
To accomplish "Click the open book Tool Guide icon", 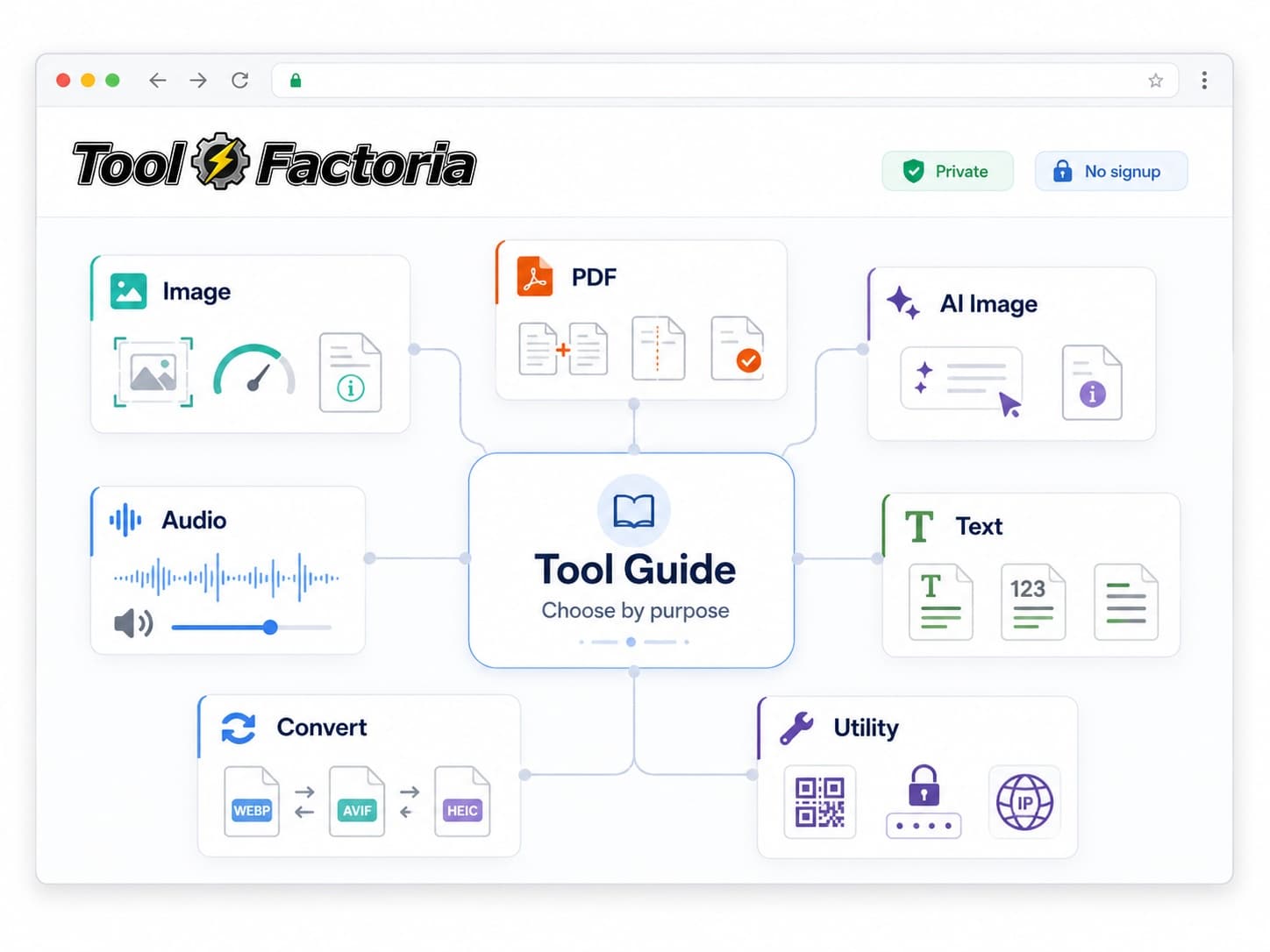I will [634, 511].
